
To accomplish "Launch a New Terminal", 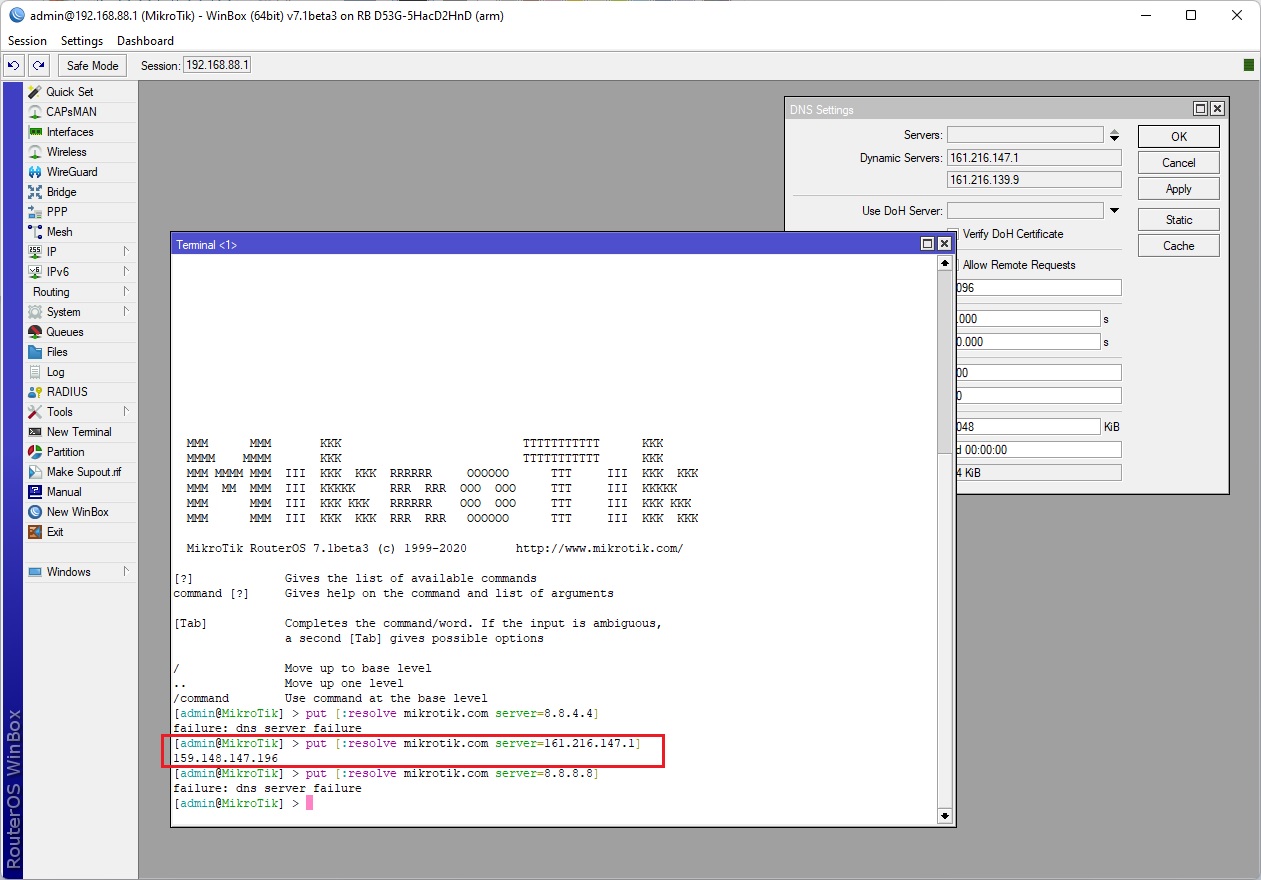I will pos(79,432).
